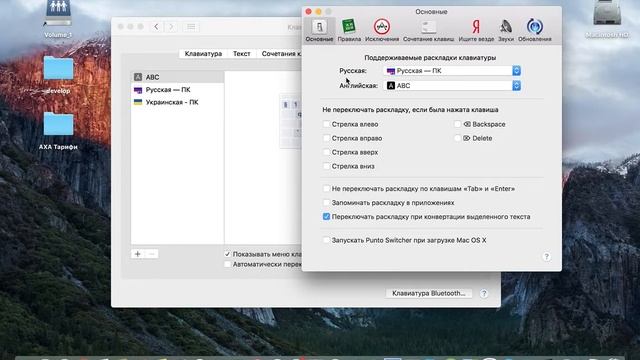Go back in System Preferences
The image size is (640, 360).
tap(156, 27)
